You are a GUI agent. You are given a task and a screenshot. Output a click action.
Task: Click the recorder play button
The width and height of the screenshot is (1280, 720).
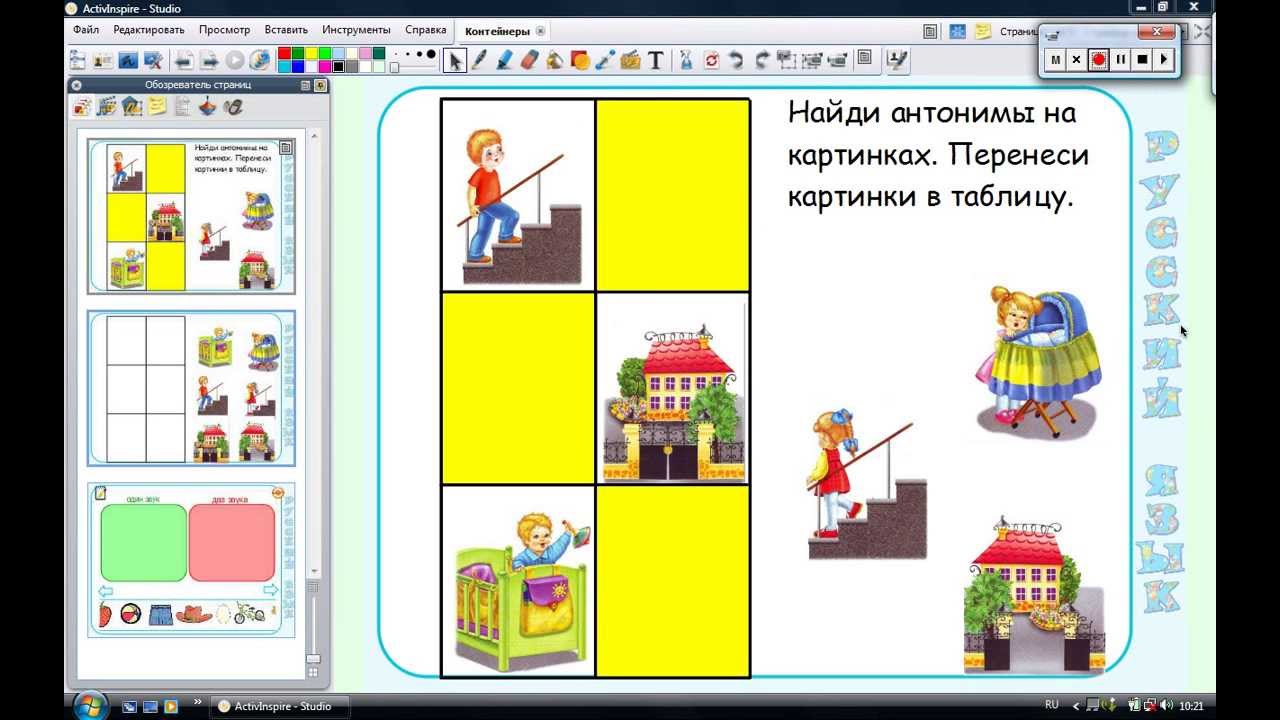pyautogui.click(x=1163, y=59)
